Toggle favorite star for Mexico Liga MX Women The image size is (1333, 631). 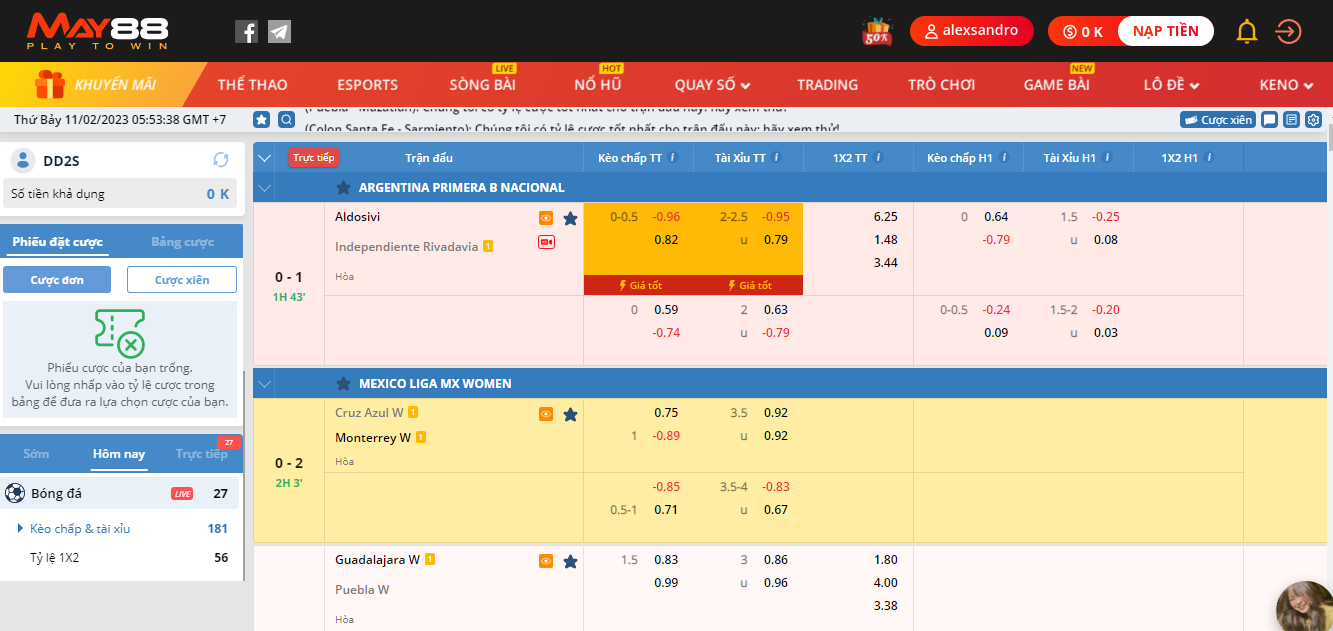point(343,384)
